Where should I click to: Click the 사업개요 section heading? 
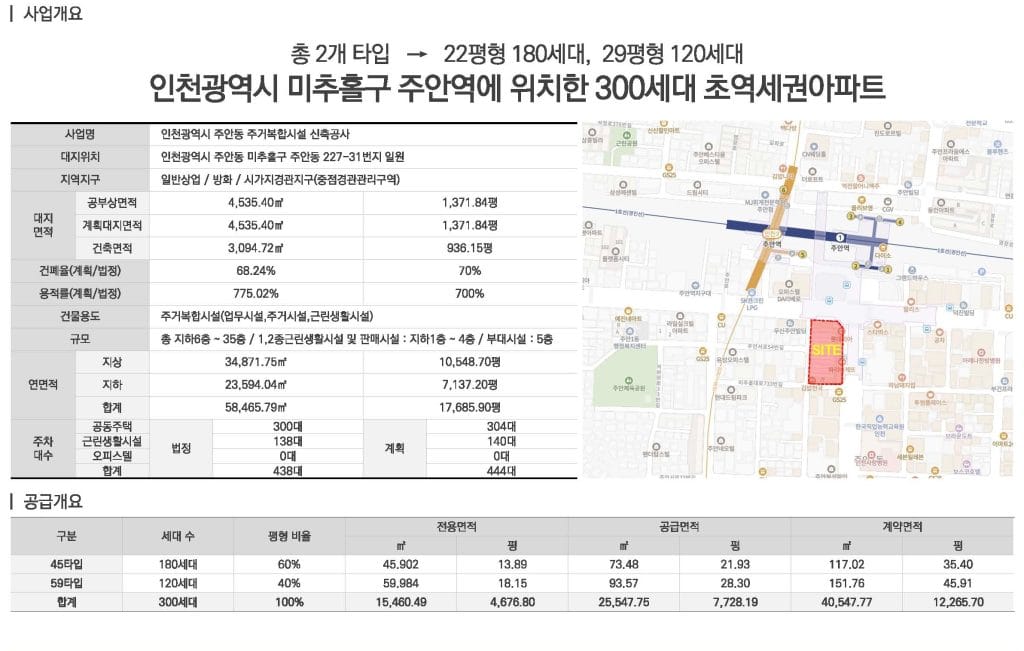(x=52, y=15)
